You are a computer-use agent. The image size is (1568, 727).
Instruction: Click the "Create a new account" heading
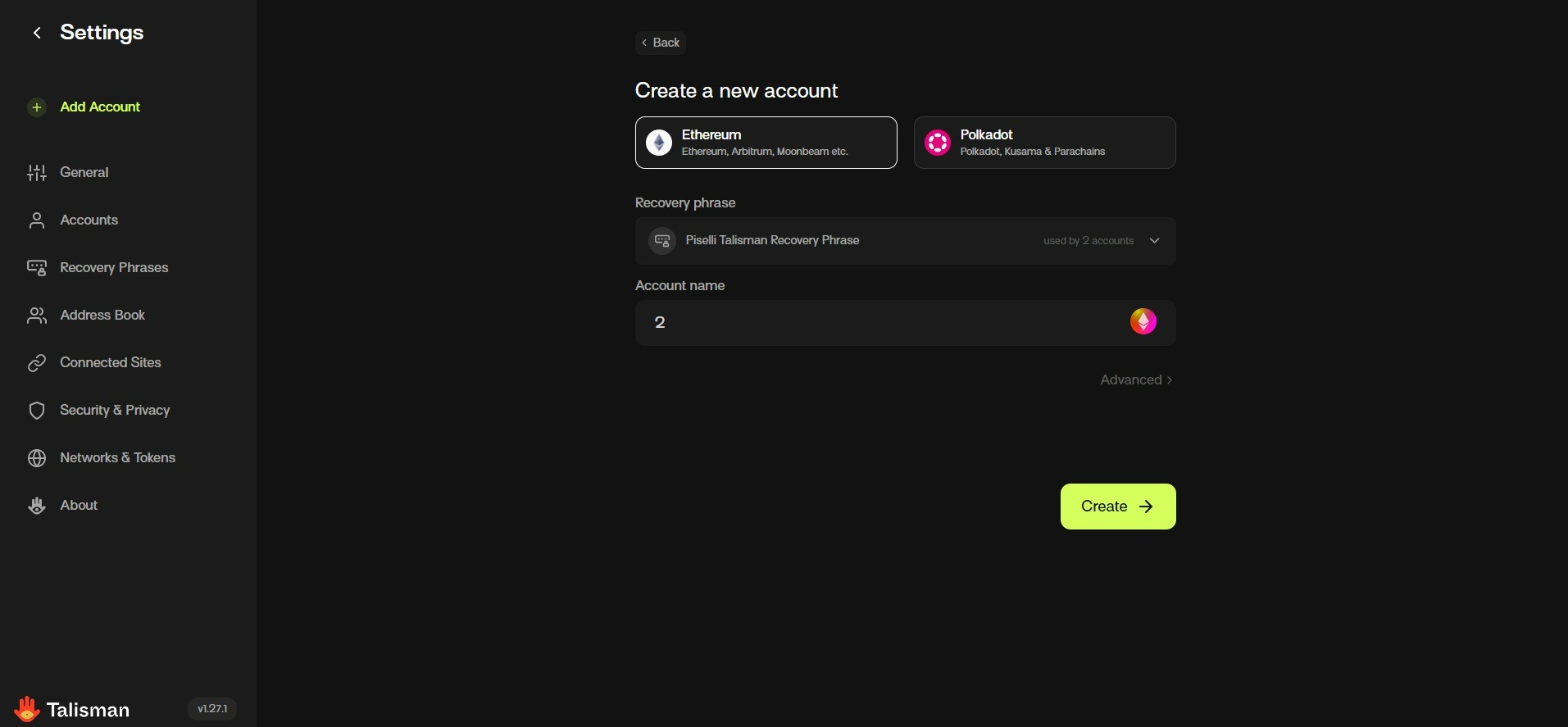(736, 91)
